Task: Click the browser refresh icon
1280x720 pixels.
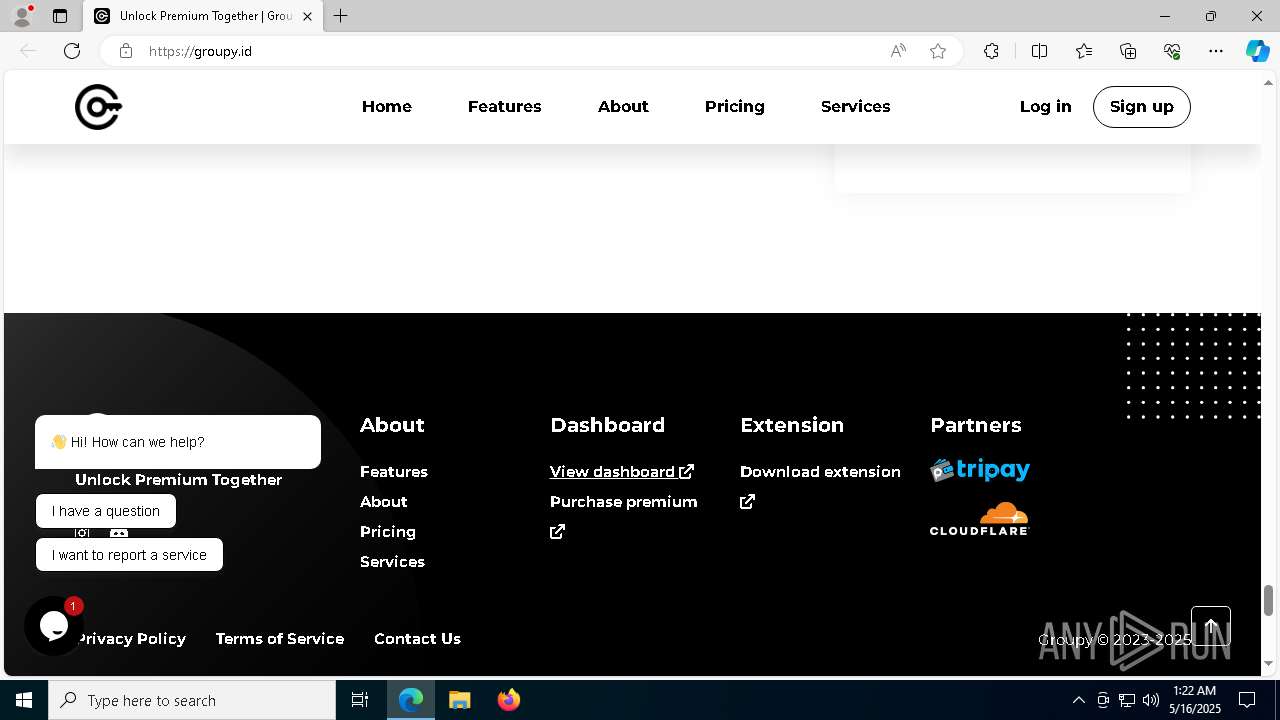Action: click(72, 51)
